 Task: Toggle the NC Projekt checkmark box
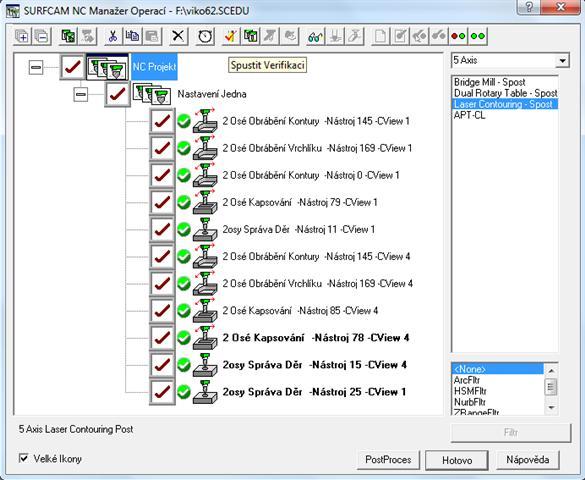coord(73,67)
